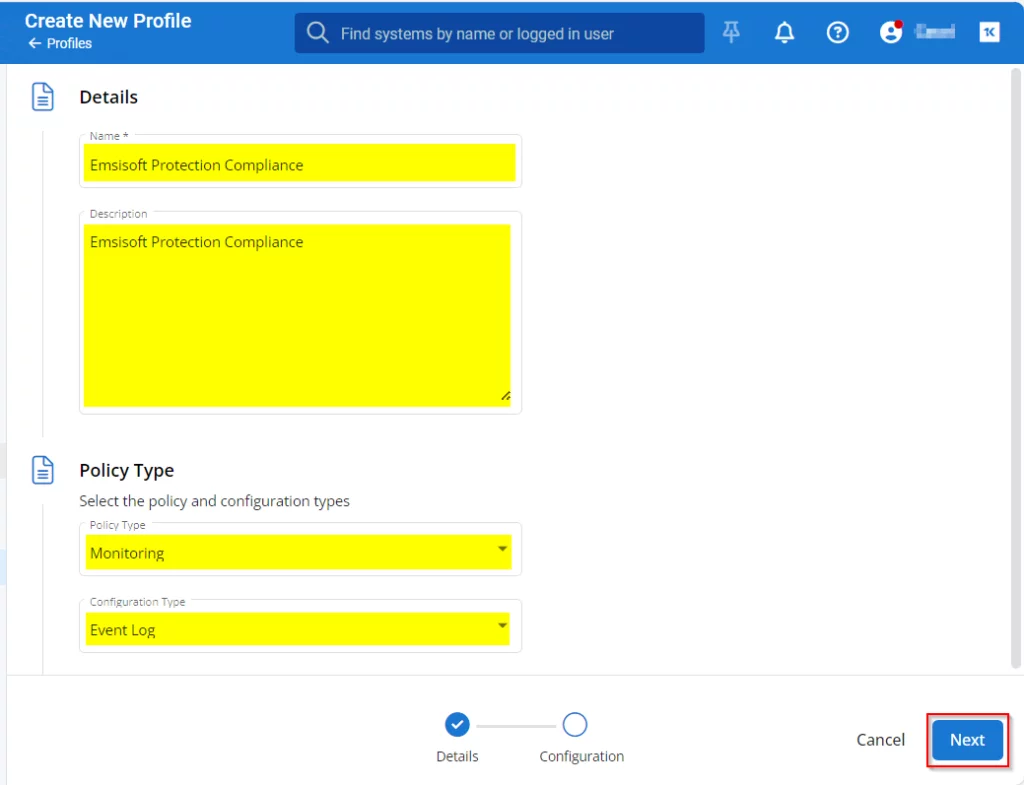Go back to Profiles

pos(60,44)
